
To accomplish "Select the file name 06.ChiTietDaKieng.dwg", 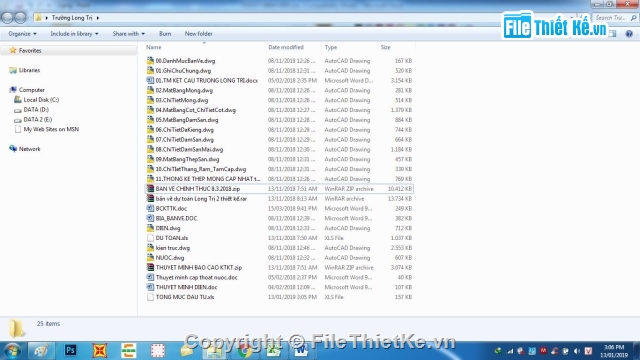I will point(184,130).
